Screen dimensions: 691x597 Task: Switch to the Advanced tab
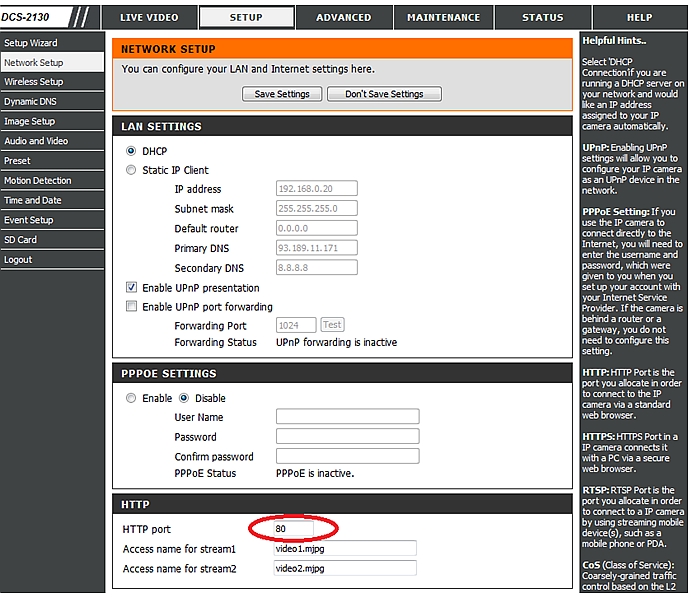343,17
